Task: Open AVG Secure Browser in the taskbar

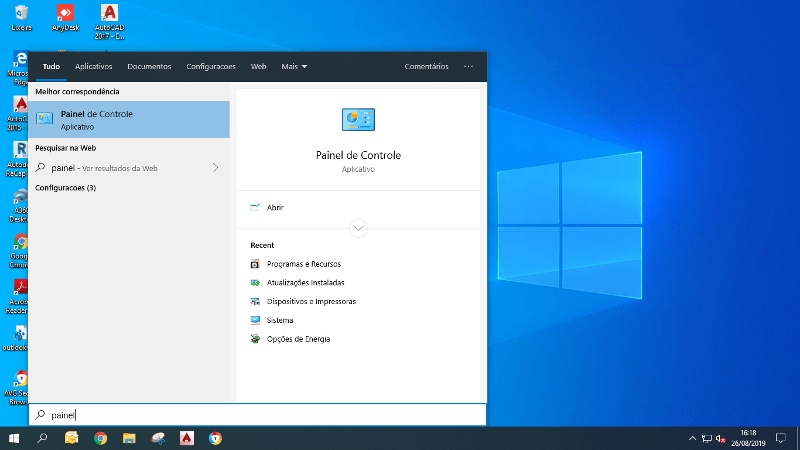Action: point(215,438)
